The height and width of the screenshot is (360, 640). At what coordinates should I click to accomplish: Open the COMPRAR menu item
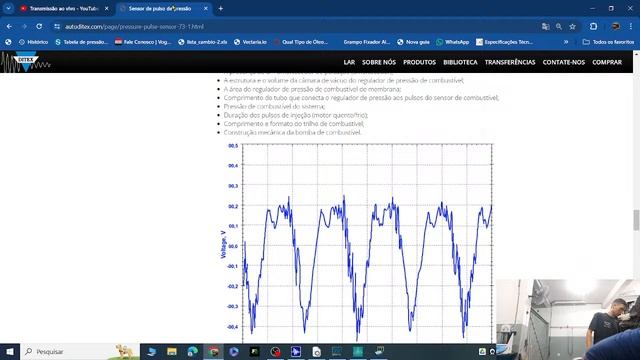[x=607, y=62]
